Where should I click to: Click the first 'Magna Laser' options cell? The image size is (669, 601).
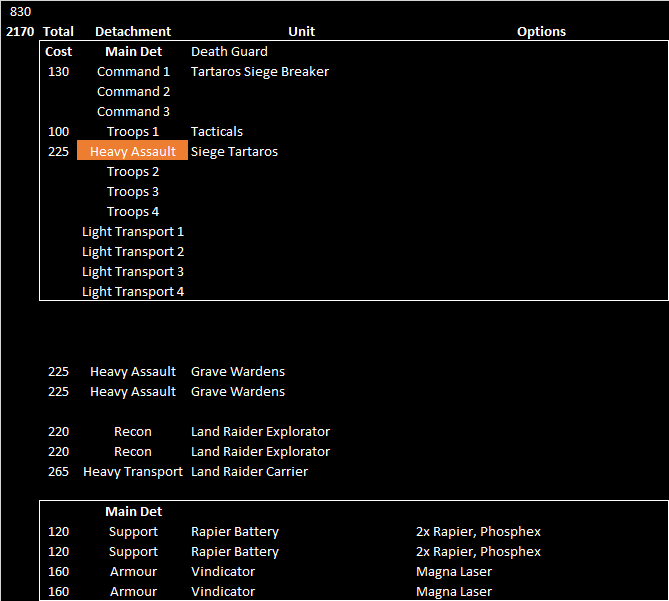tap(454, 572)
